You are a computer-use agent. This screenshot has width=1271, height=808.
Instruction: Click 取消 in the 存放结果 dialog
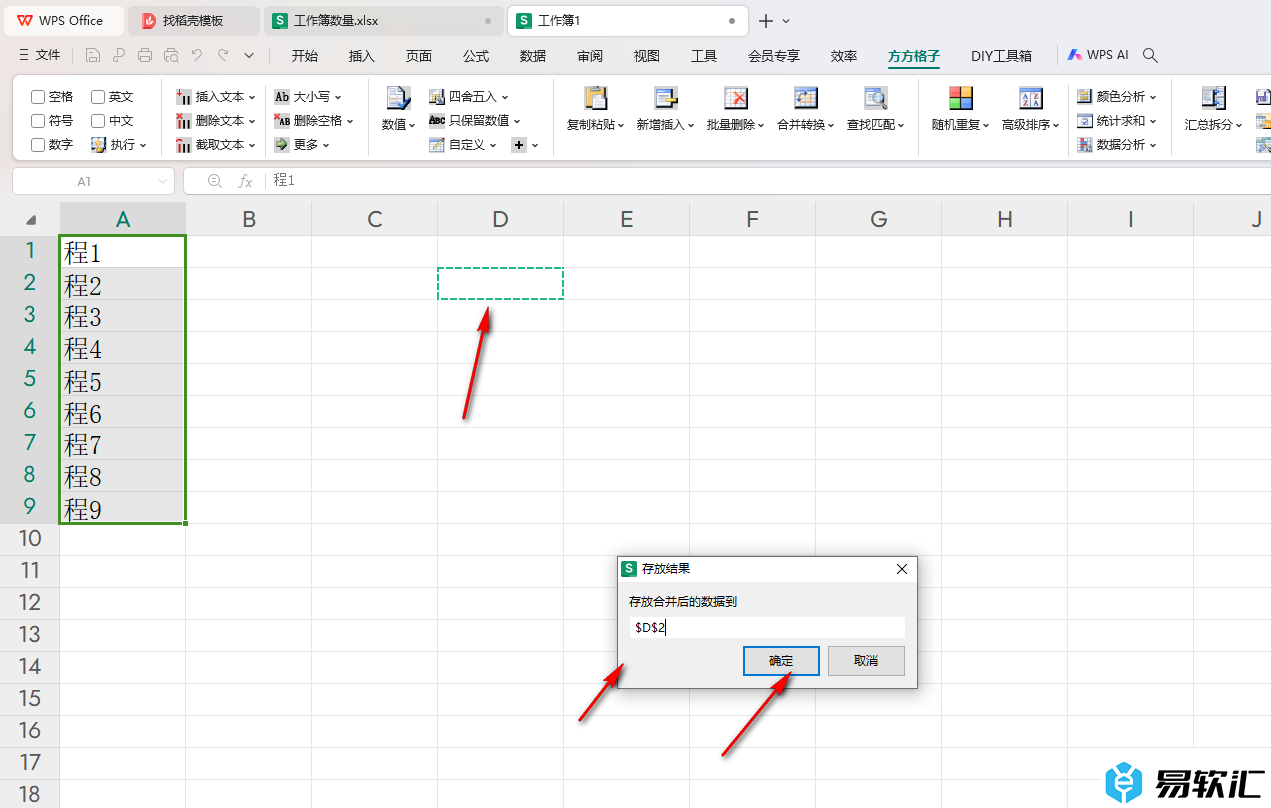tap(866, 661)
